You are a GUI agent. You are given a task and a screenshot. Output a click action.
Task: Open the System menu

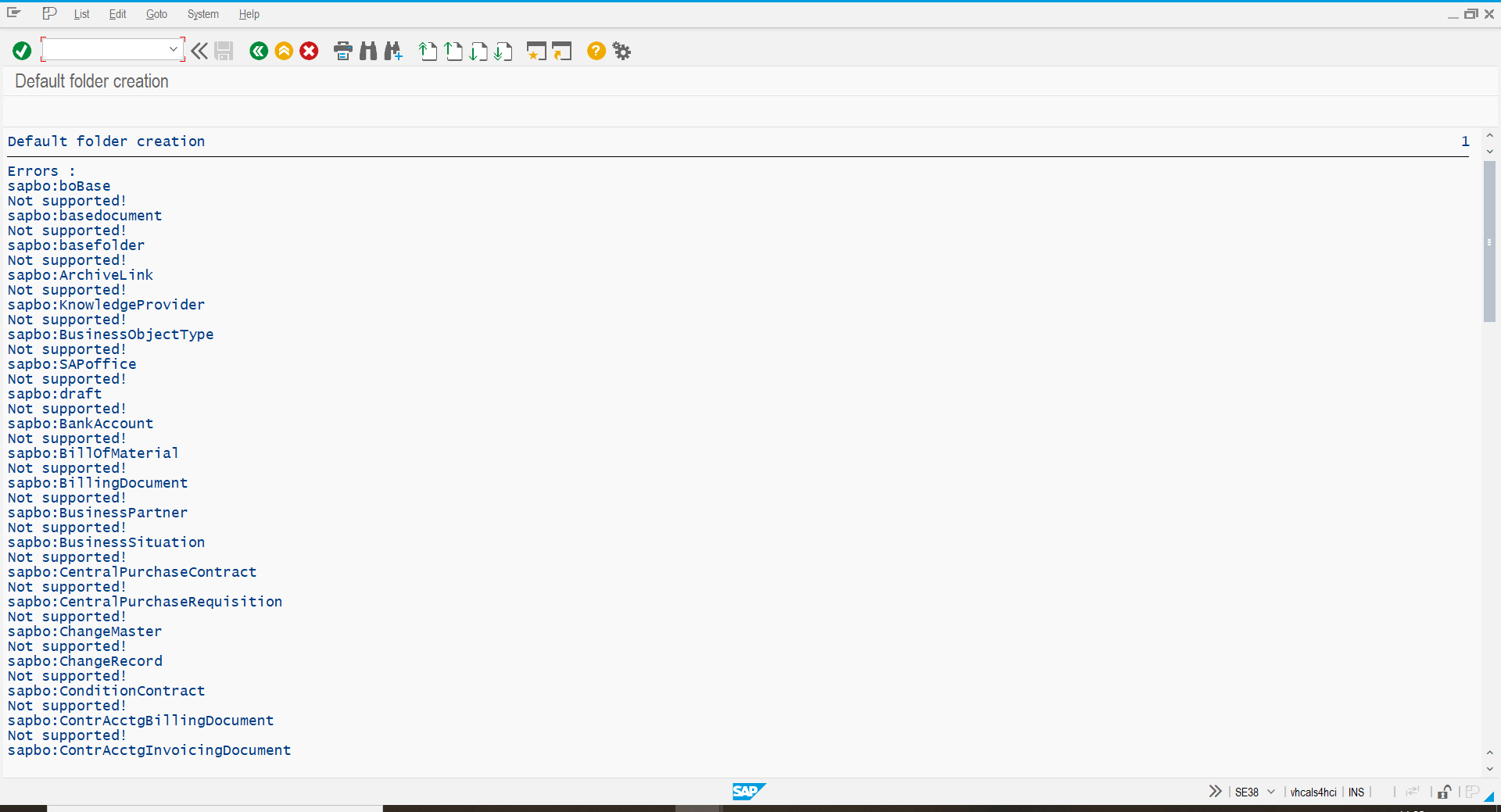[x=202, y=14]
